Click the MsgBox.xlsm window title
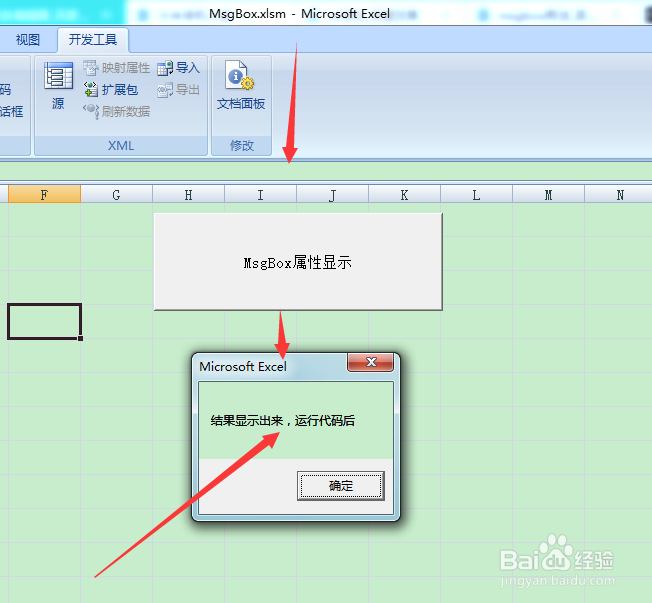Screen dimensions: 652x603 (x=299, y=14)
